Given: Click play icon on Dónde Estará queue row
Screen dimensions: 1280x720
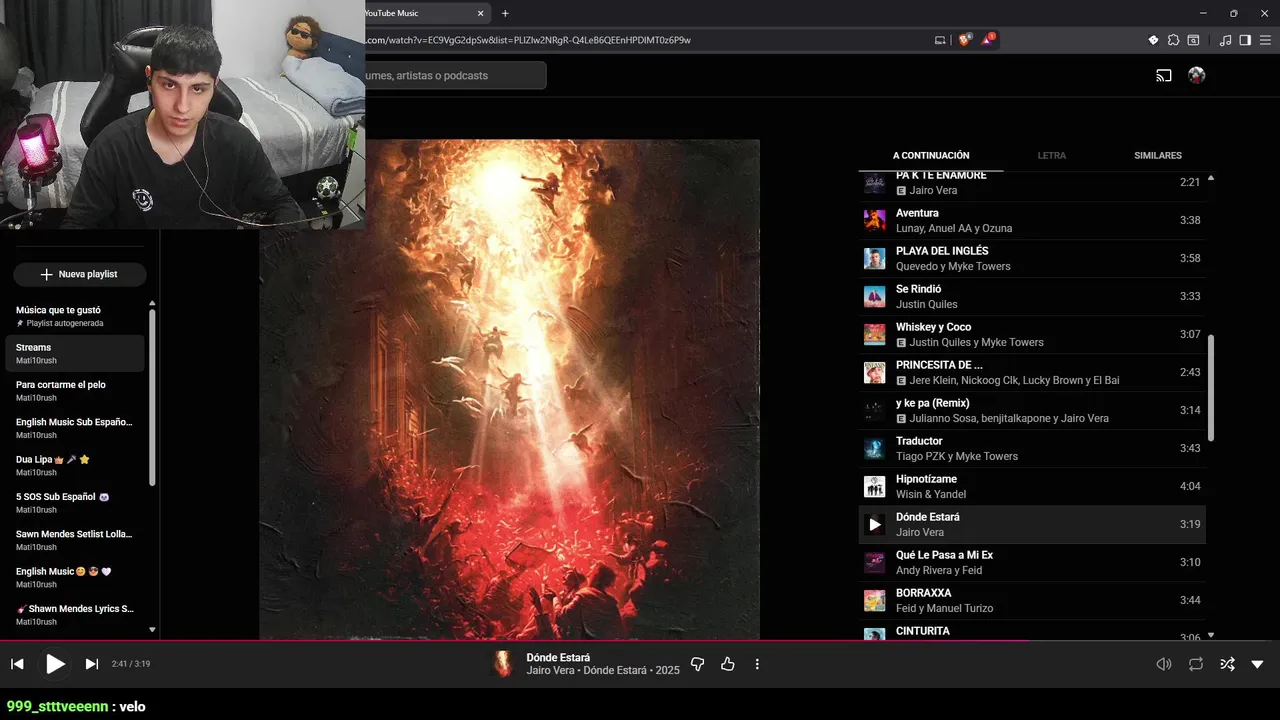Looking at the screenshot, I should 875,524.
